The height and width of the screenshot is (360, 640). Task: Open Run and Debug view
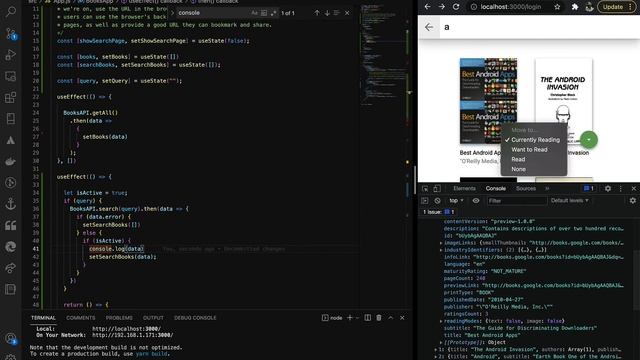11,55
